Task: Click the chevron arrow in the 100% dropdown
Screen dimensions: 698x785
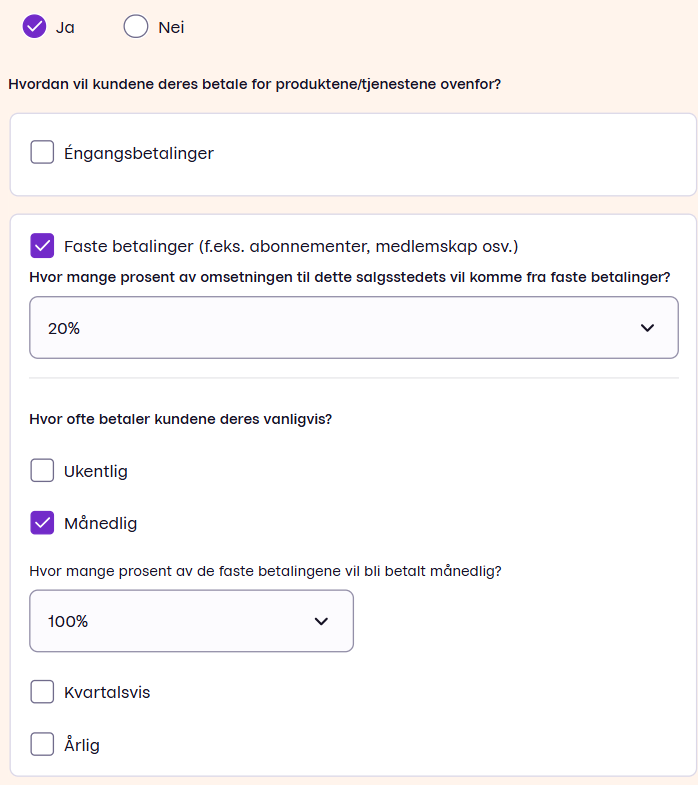Action: click(x=321, y=621)
